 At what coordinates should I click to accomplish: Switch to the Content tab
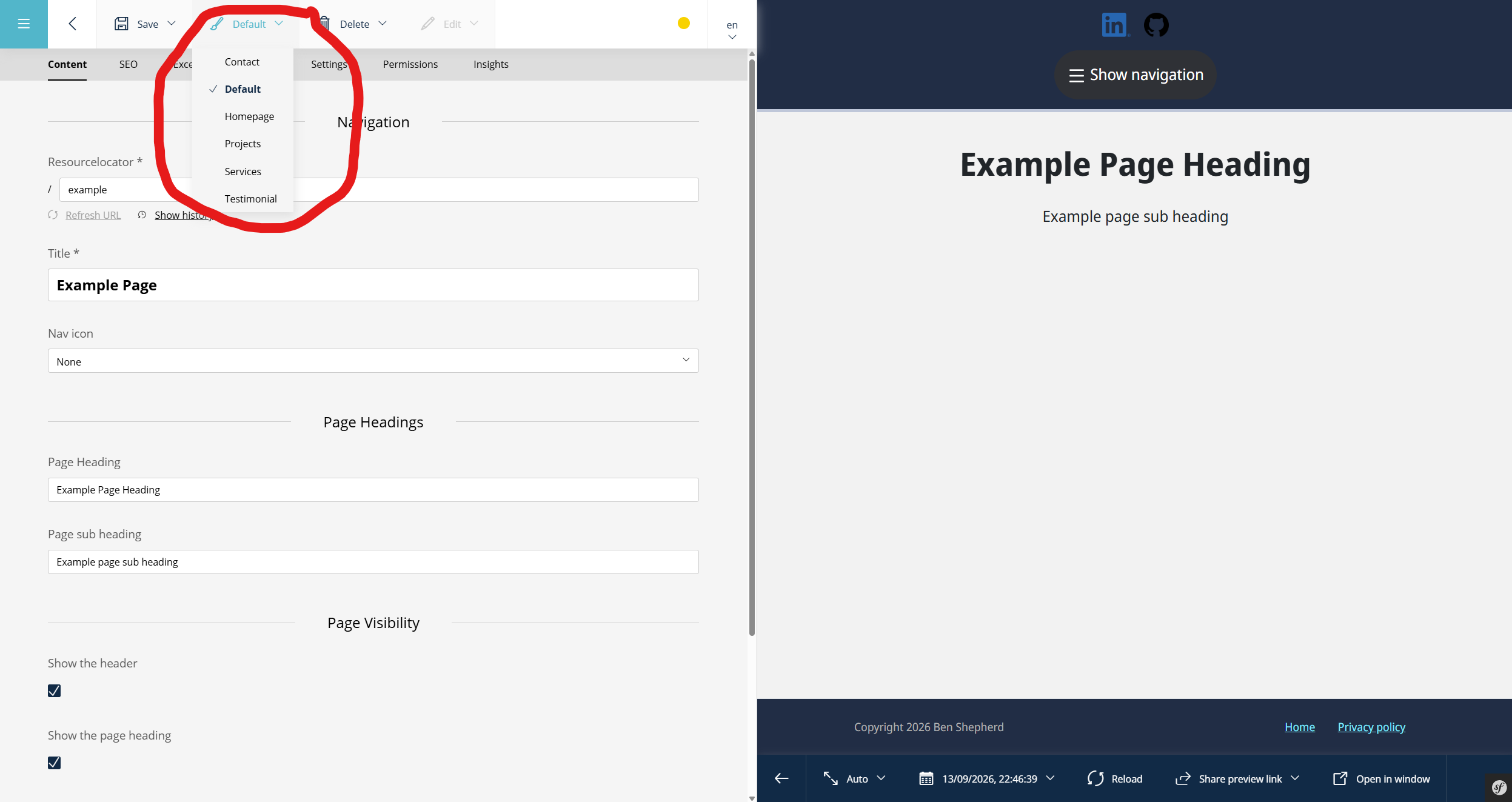click(67, 64)
